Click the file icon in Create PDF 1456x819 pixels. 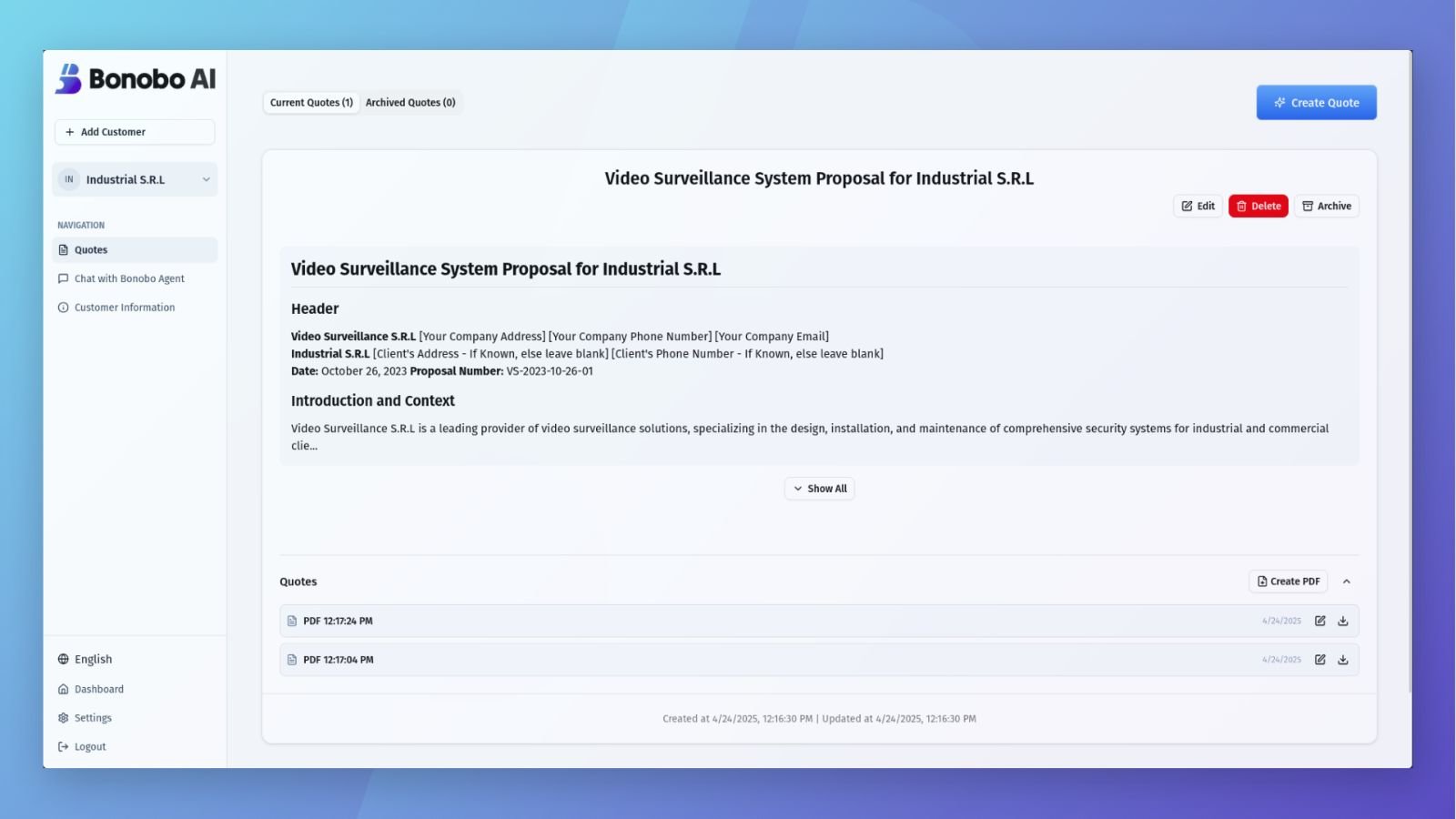pos(1262,581)
